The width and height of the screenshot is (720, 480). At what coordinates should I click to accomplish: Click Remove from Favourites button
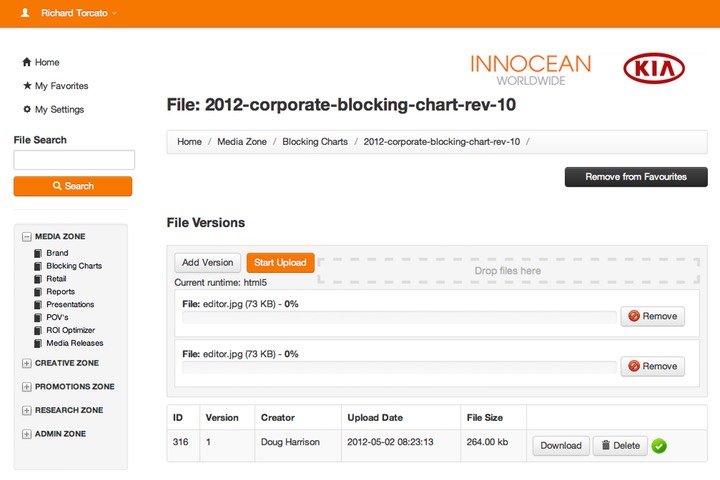[x=636, y=177]
